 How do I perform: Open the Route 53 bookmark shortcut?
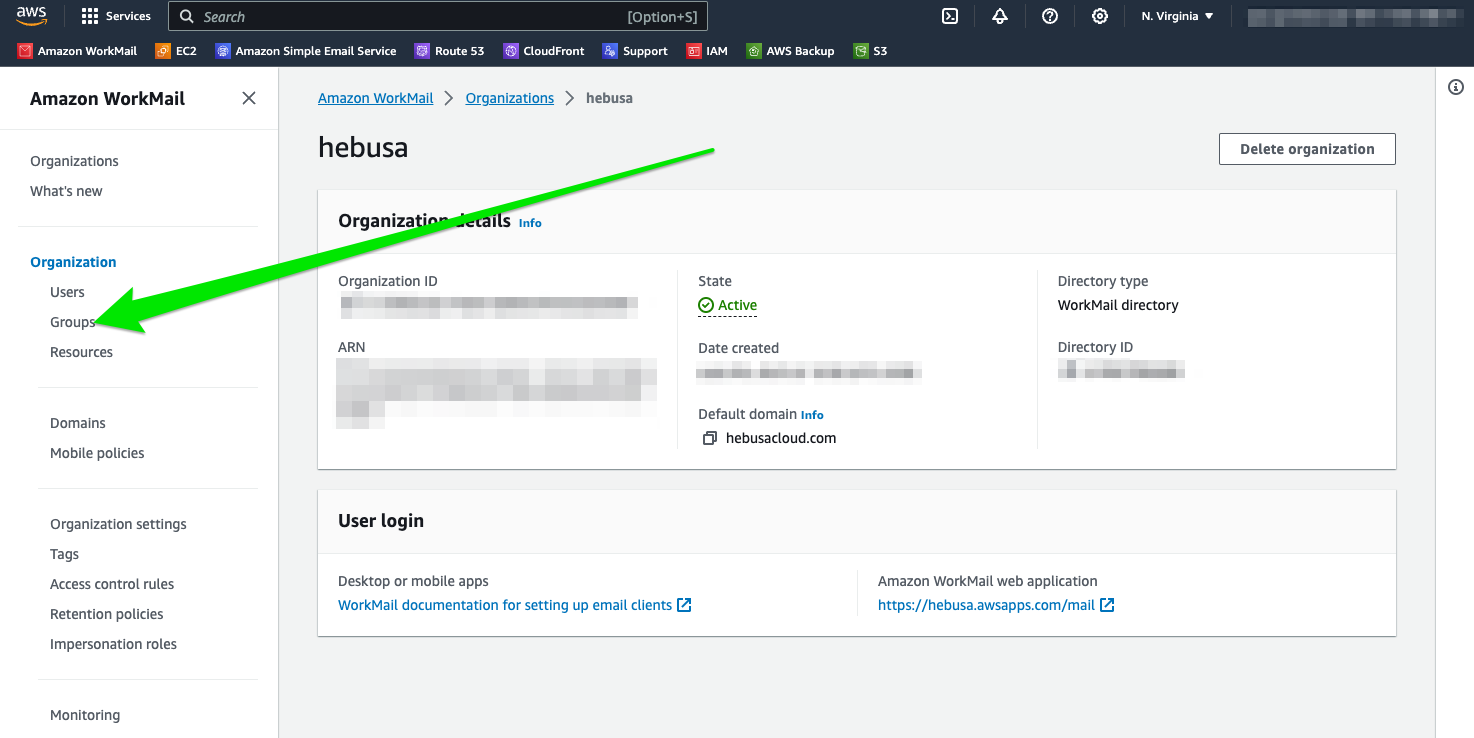449,51
